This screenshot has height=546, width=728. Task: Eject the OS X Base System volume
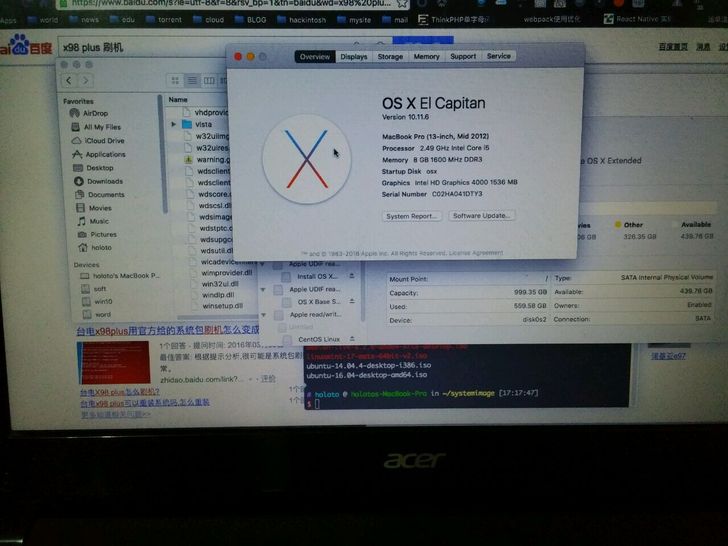pos(352,301)
